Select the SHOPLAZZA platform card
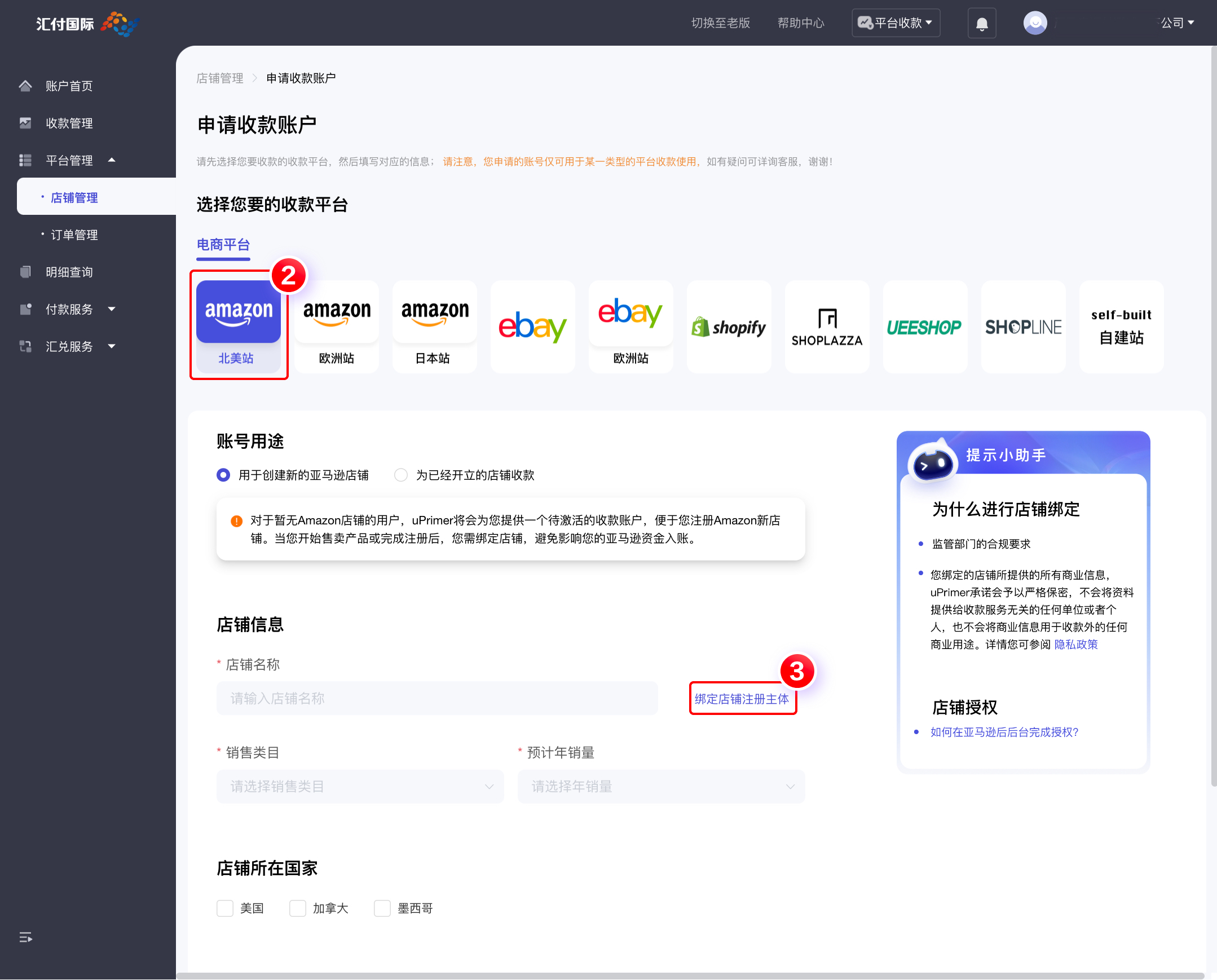1217x980 pixels. point(827,326)
